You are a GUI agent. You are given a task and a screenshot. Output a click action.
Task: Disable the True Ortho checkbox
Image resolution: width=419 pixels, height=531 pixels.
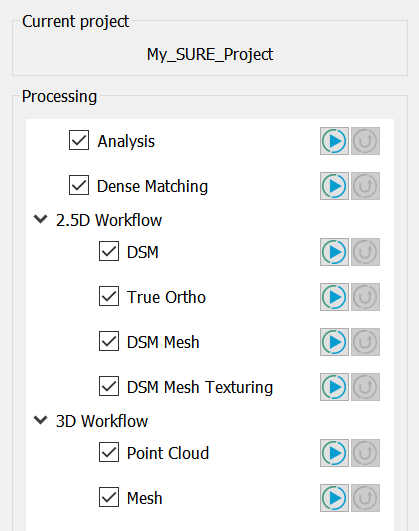point(109,296)
